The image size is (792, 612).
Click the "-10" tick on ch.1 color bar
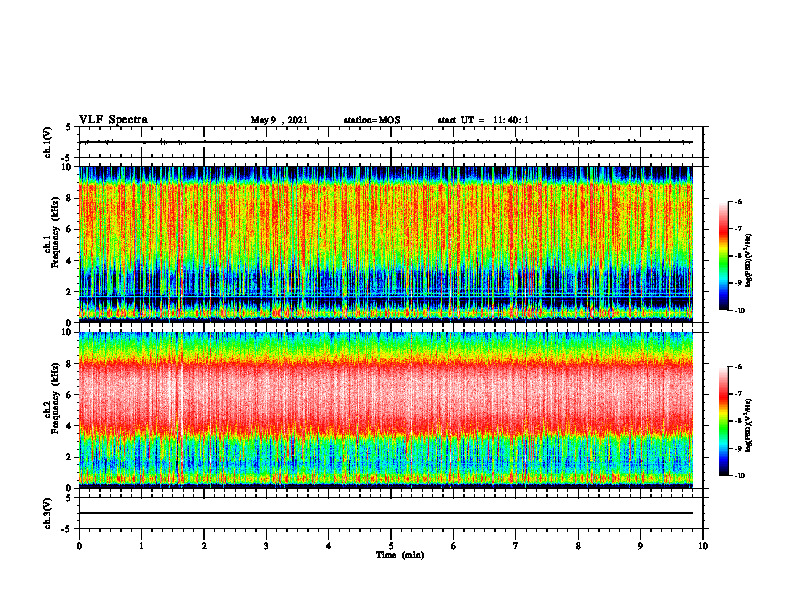tap(739, 311)
